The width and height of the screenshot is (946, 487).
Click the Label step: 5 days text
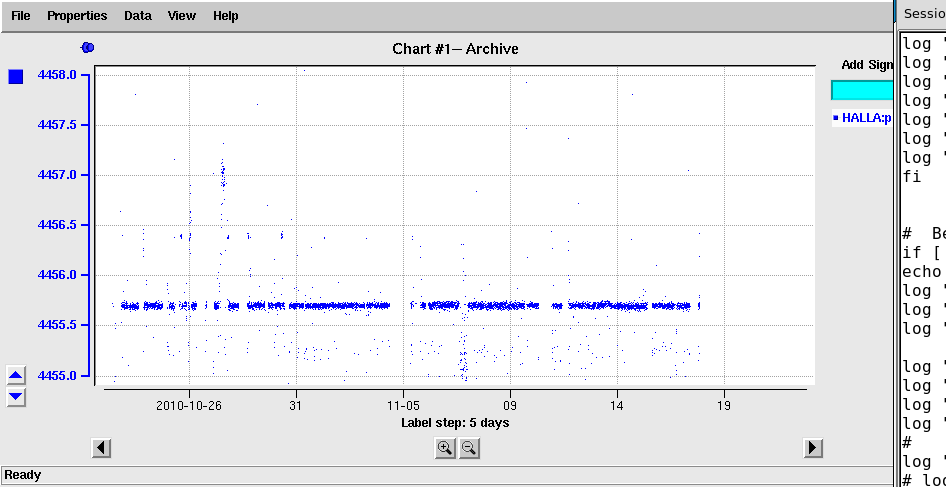pyautogui.click(x=455, y=422)
